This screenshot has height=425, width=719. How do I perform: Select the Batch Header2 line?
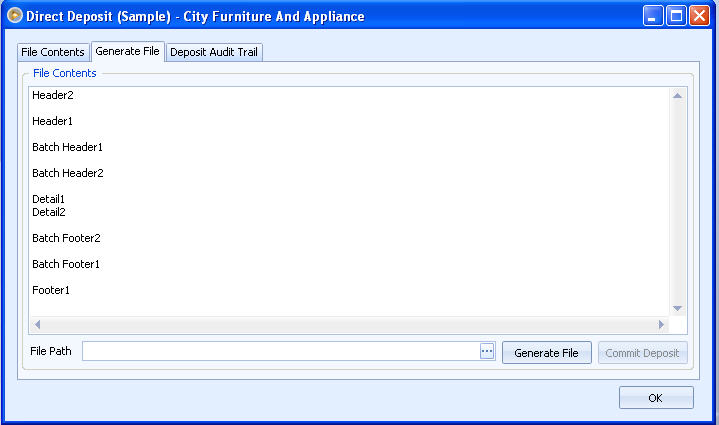[x=68, y=173]
